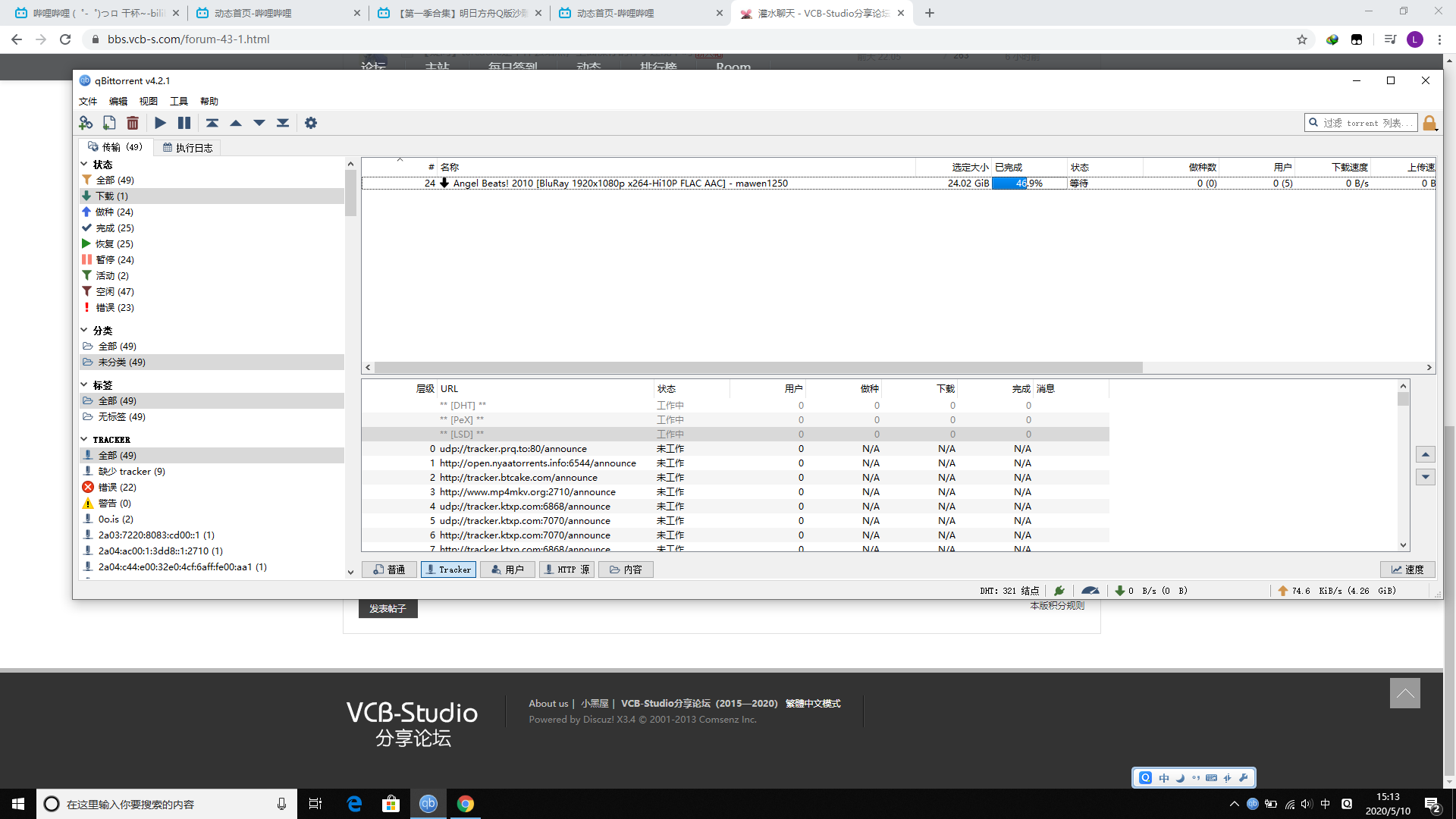Click the 速度 graph button

[1407, 570]
